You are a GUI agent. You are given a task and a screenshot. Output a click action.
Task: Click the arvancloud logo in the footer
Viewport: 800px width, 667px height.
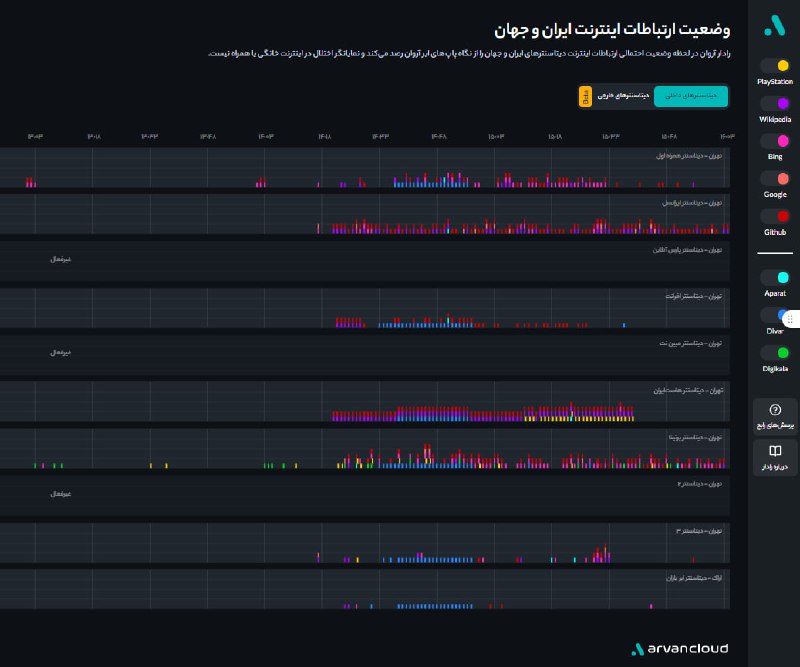point(679,648)
